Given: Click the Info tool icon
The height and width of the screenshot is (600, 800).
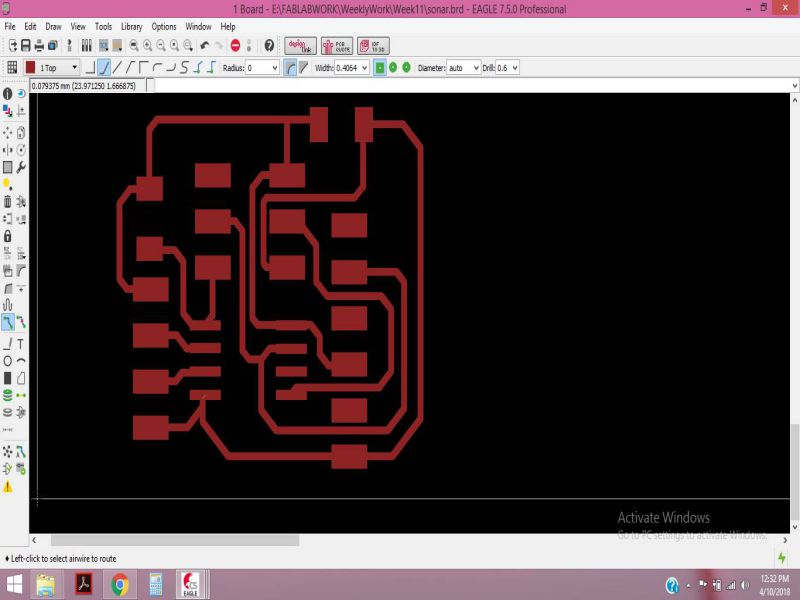Looking at the screenshot, I should click(8, 93).
